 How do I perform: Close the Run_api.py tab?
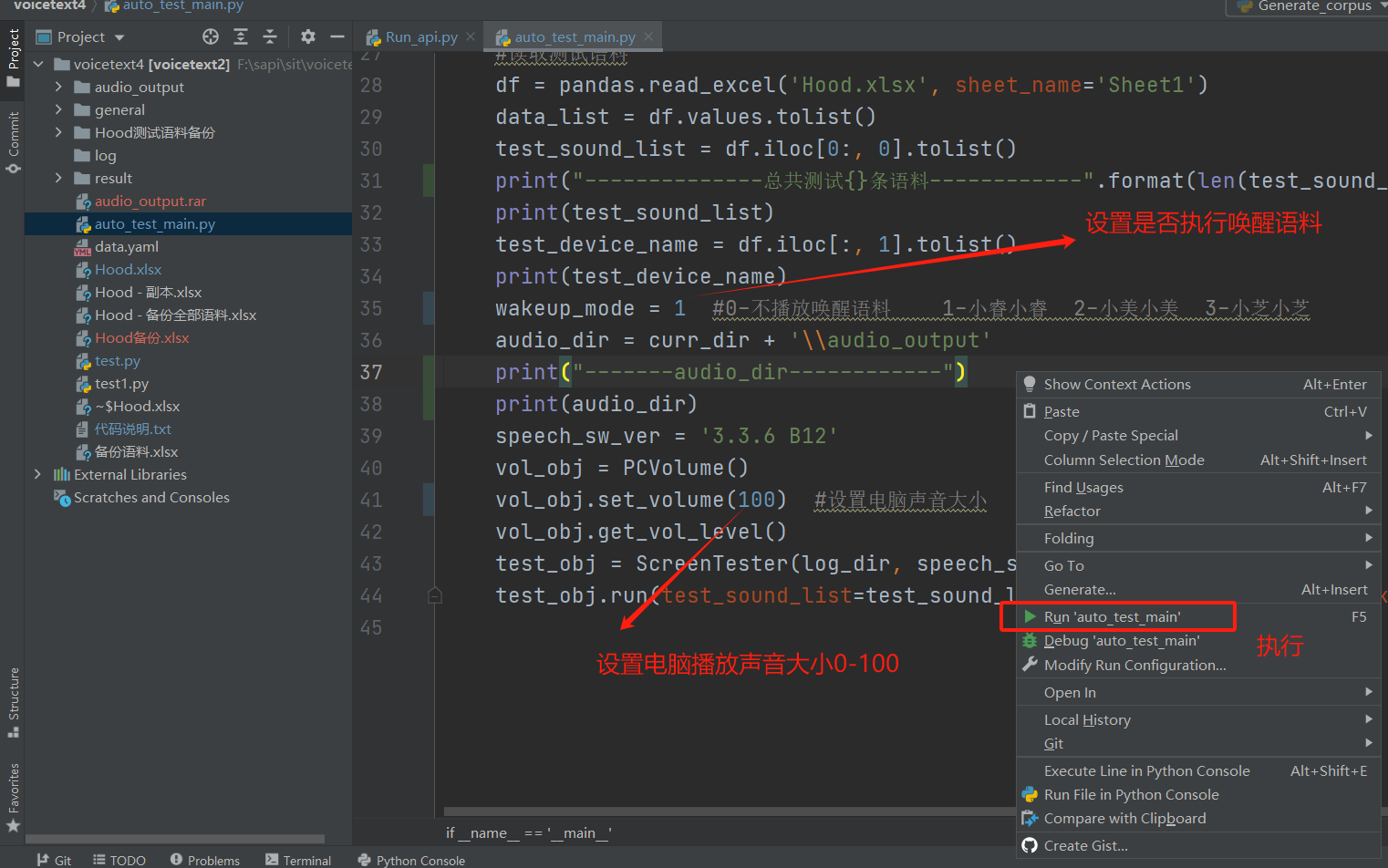click(x=471, y=36)
